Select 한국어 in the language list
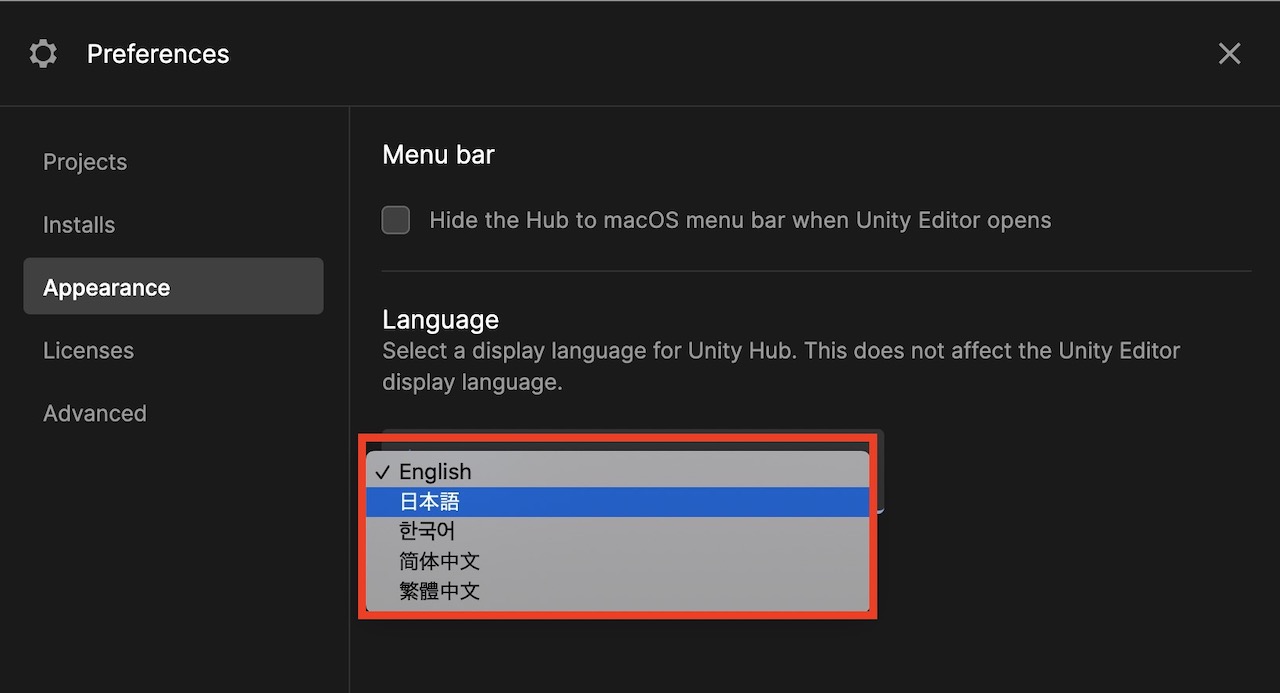Image resolution: width=1280 pixels, height=693 pixels. point(426,531)
